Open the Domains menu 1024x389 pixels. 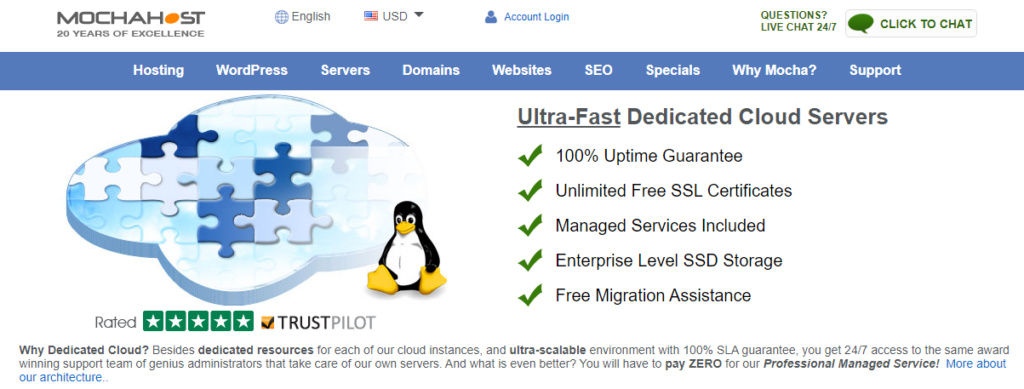coord(431,70)
